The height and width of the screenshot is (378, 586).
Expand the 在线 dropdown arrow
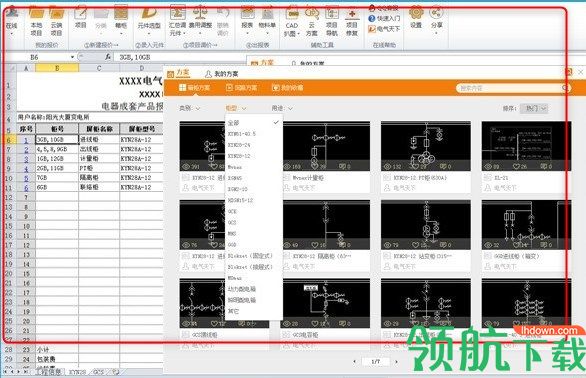click(x=12, y=33)
